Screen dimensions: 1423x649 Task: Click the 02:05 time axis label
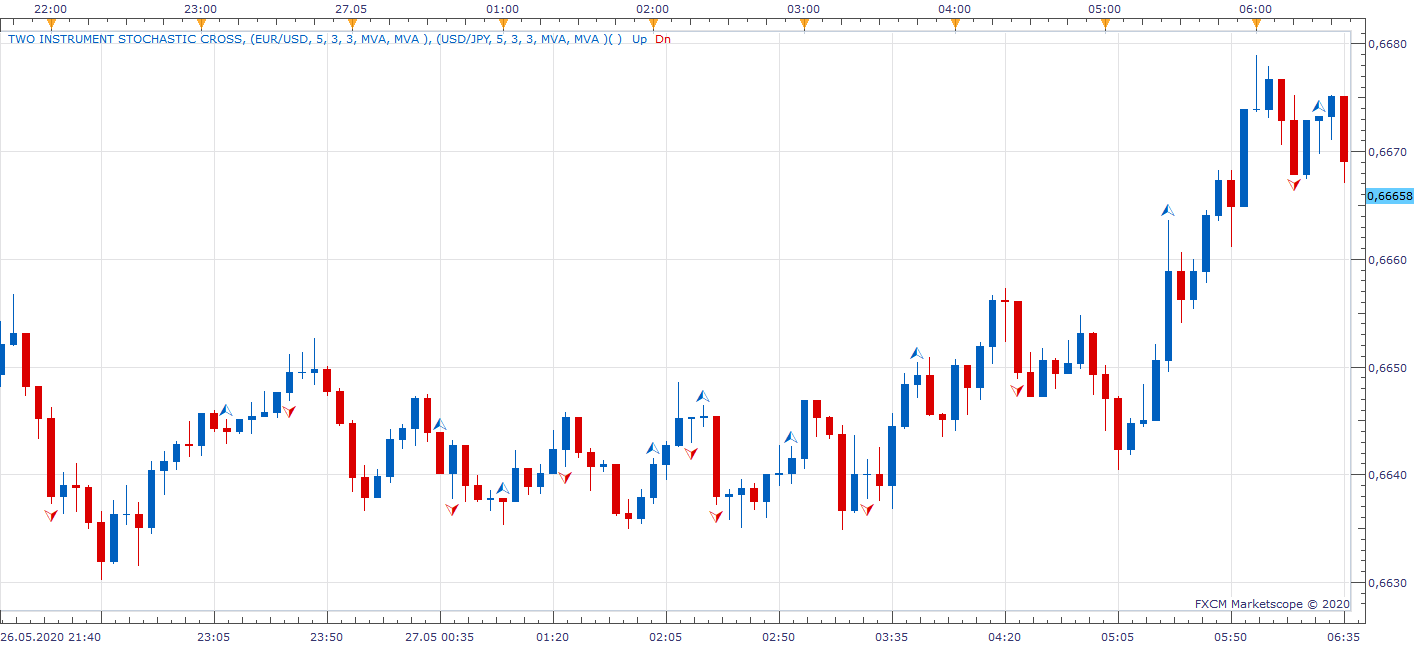pos(665,636)
